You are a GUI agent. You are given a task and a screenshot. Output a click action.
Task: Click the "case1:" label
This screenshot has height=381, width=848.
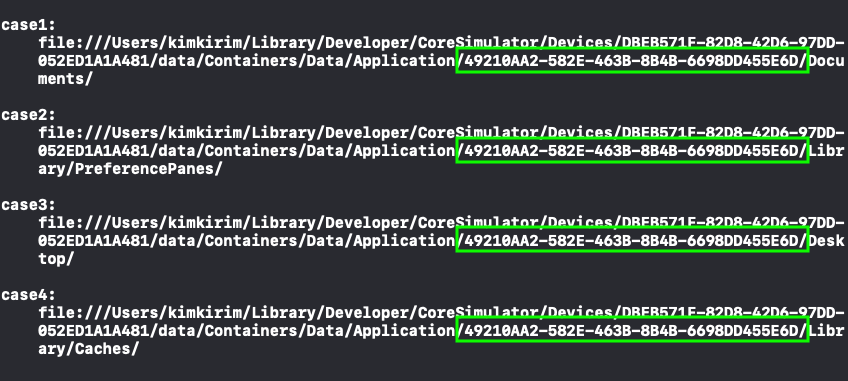click(x=28, y=25)
